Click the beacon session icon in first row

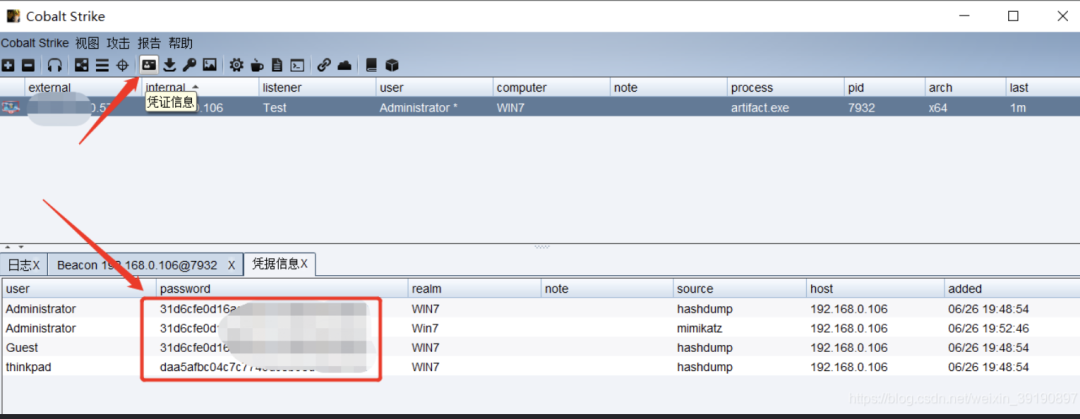[10, 108]
